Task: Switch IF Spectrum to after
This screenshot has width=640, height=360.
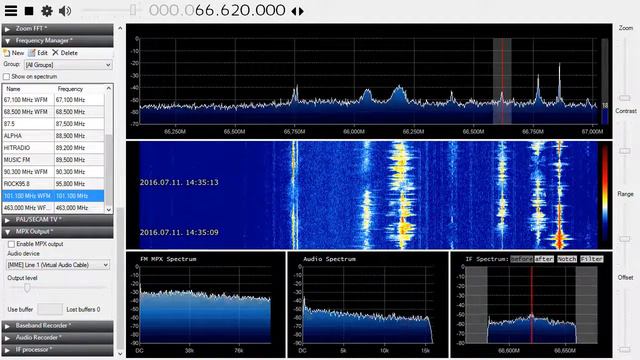Action: pyautogui.click(x=544, y=259)
